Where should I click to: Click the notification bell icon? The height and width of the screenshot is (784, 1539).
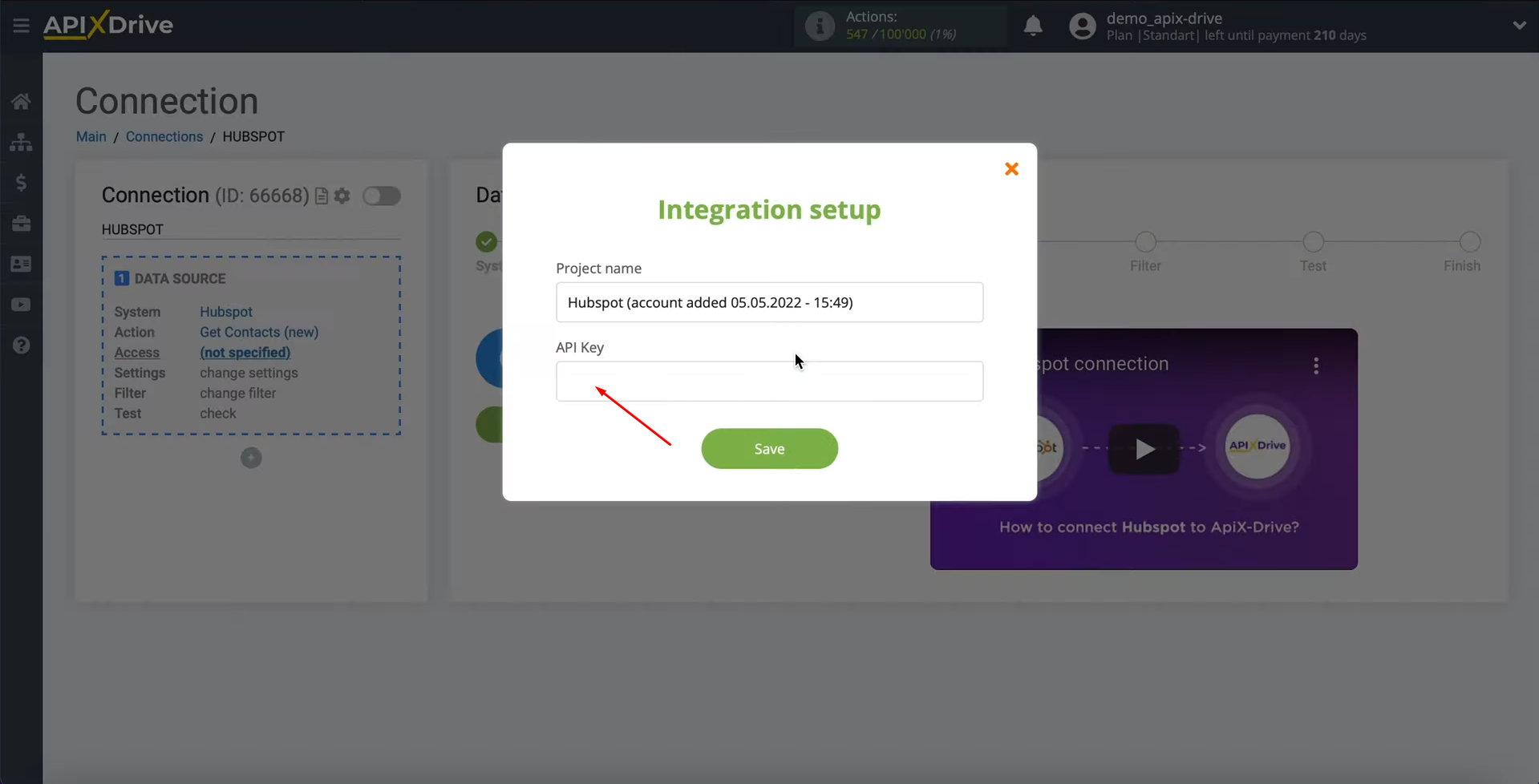pos(1033,26)
